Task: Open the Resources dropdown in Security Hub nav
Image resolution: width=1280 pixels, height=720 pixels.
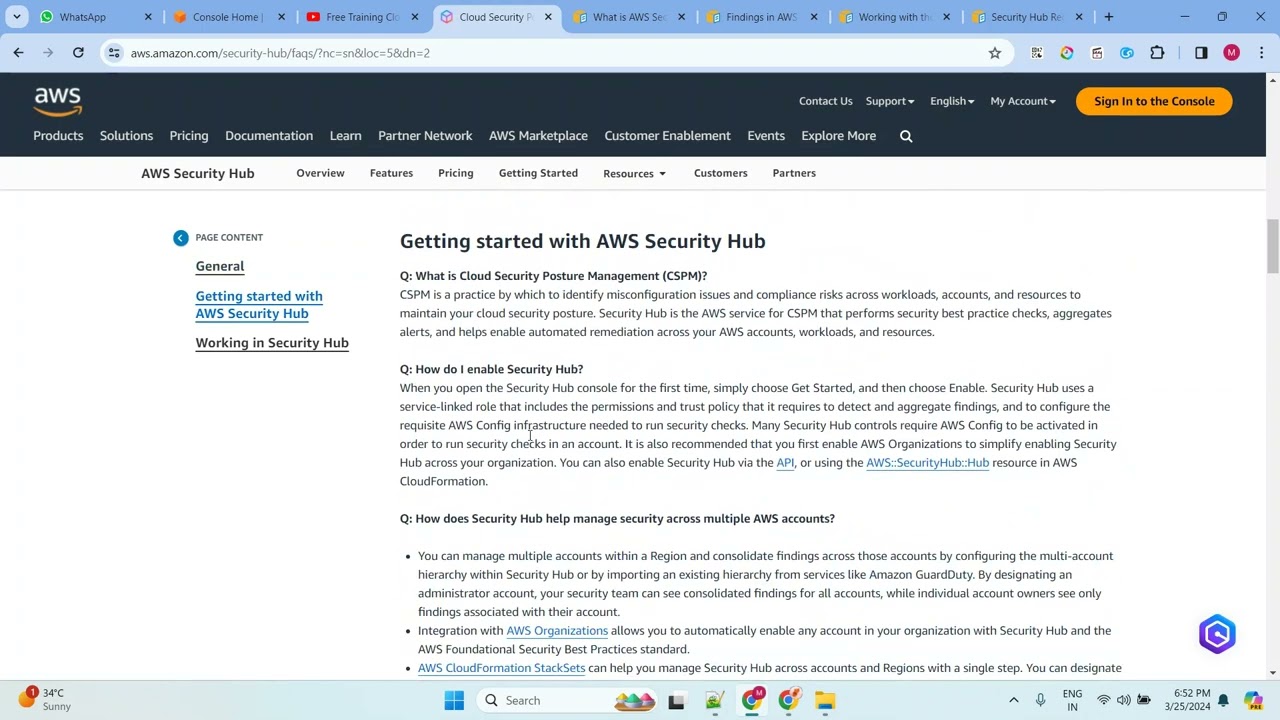Action: tap(634, 174)
